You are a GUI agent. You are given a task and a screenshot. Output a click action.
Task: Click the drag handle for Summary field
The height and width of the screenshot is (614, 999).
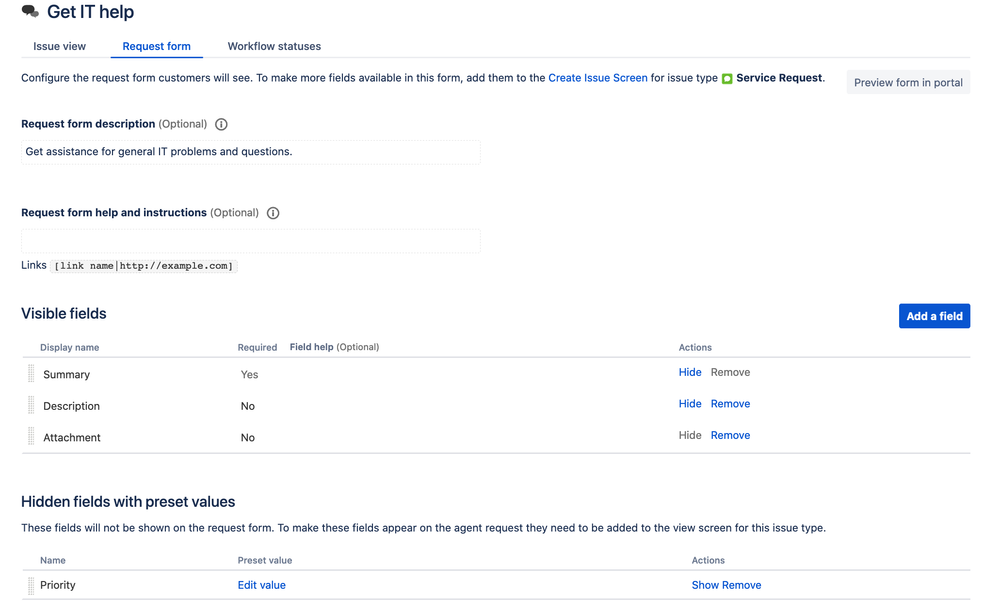[31, 374]
